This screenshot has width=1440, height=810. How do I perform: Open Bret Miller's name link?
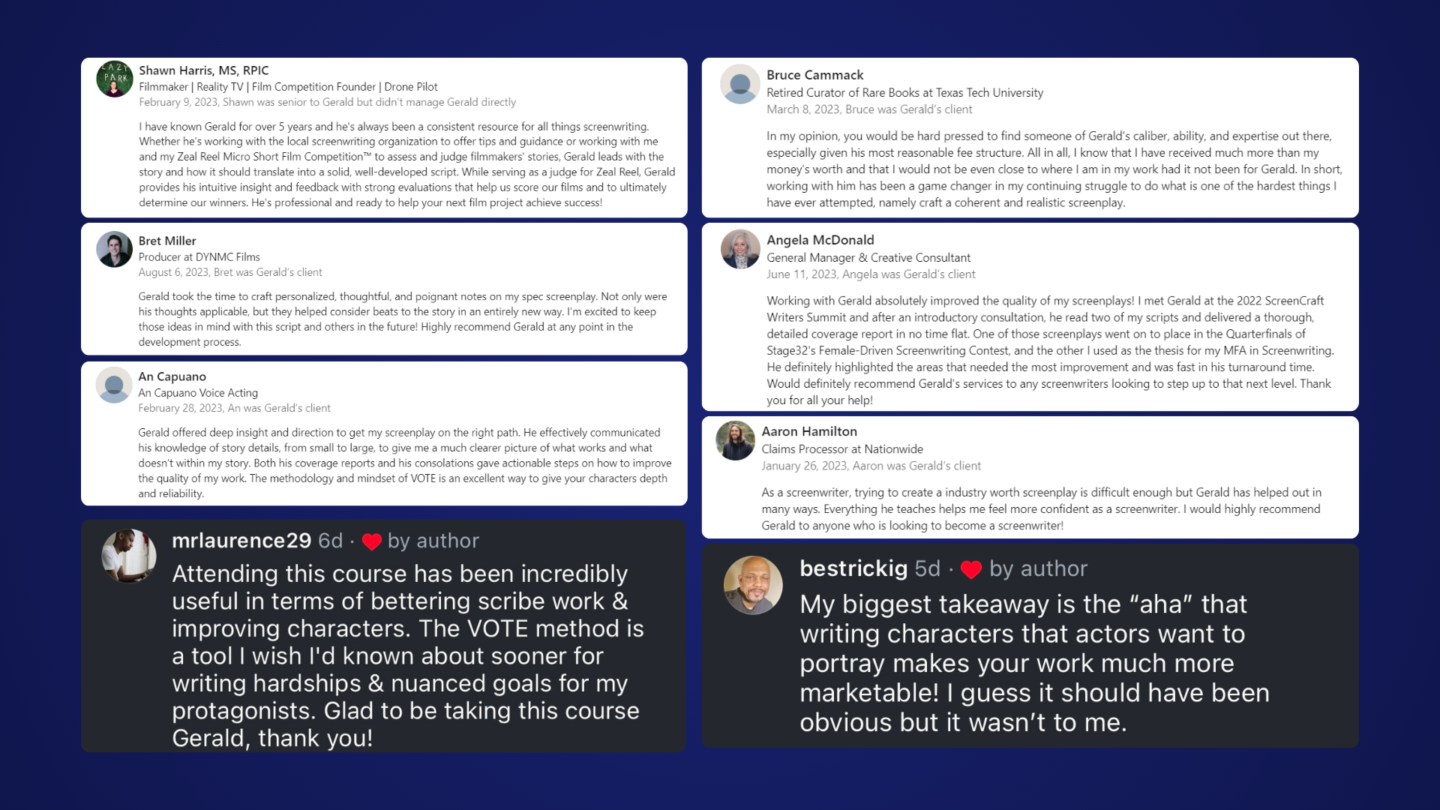click(167, 241)
